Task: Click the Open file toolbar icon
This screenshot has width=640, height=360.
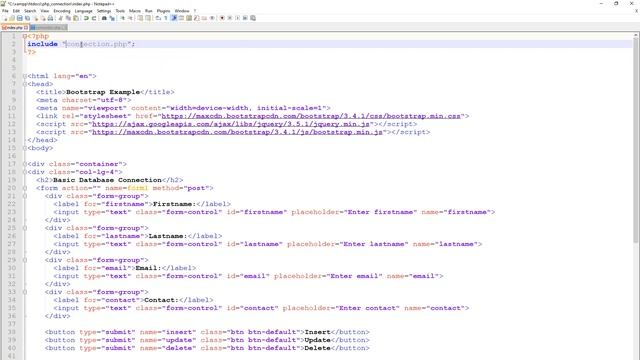Action: [x=12, y=18]
